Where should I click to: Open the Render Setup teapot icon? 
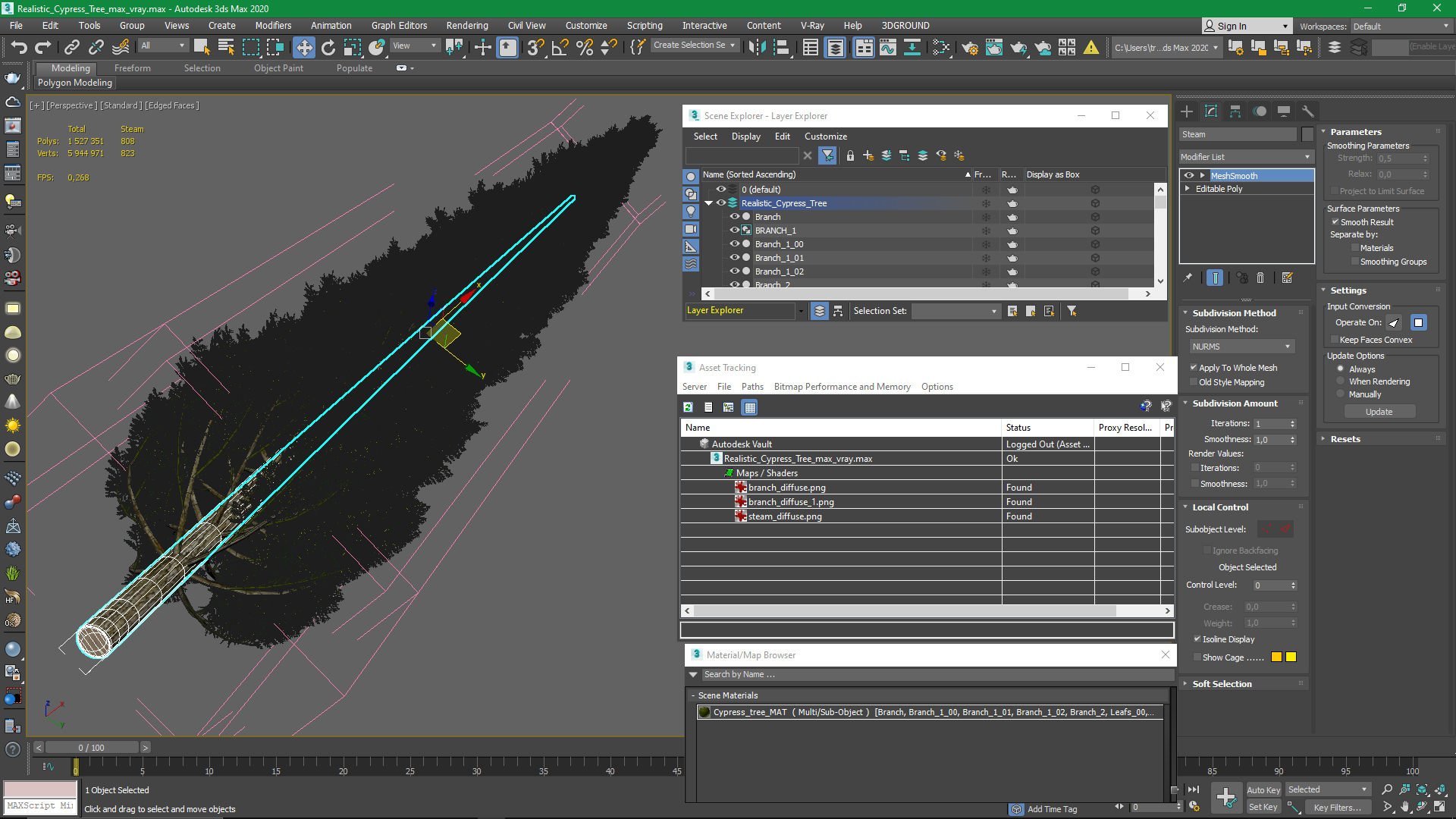coord(970,47)
